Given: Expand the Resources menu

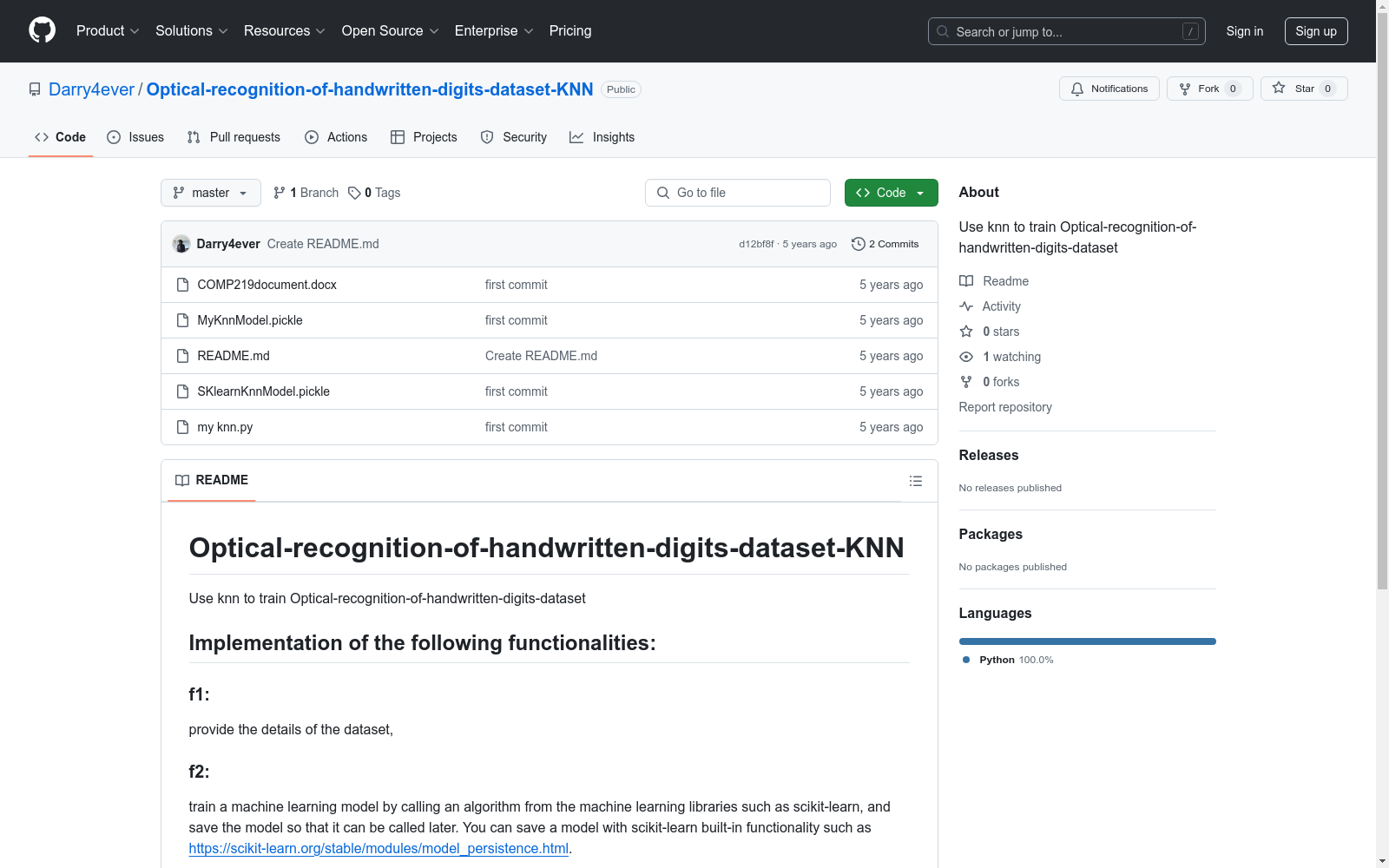Looking at the screenshot, I should [285, 31].
